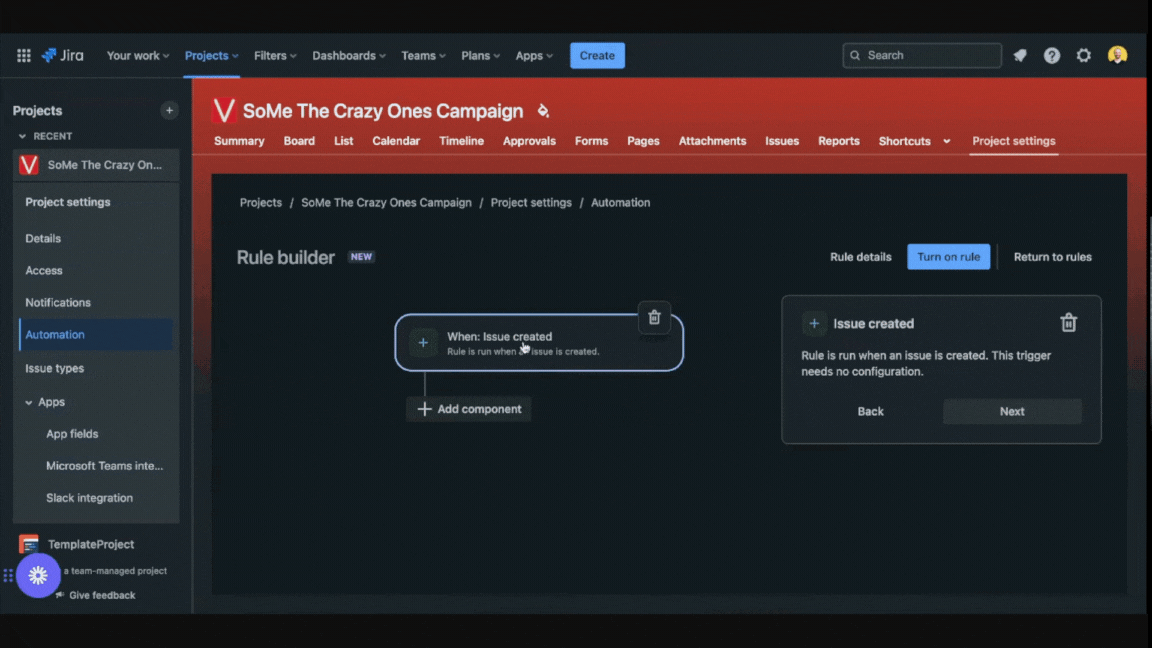This screenshot has width=1152, height=648.
Task: Click the purple floating asterisk button
Action: point(38,575)
